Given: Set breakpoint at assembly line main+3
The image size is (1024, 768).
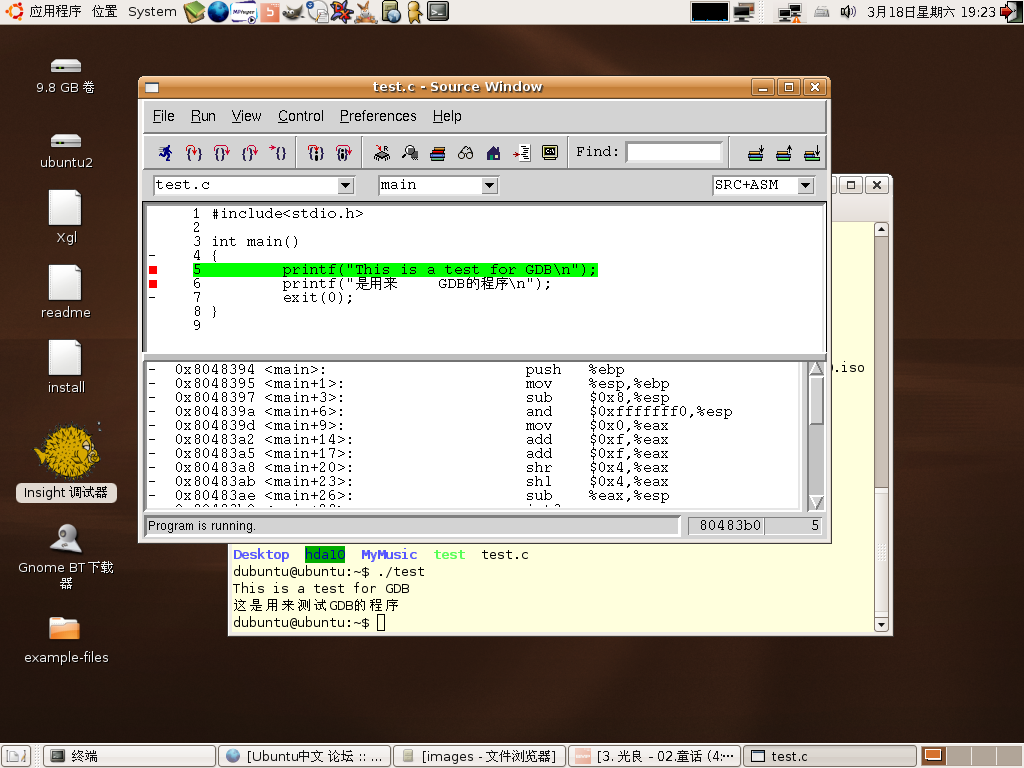Looking at the screenshot, I should point(152,398).
